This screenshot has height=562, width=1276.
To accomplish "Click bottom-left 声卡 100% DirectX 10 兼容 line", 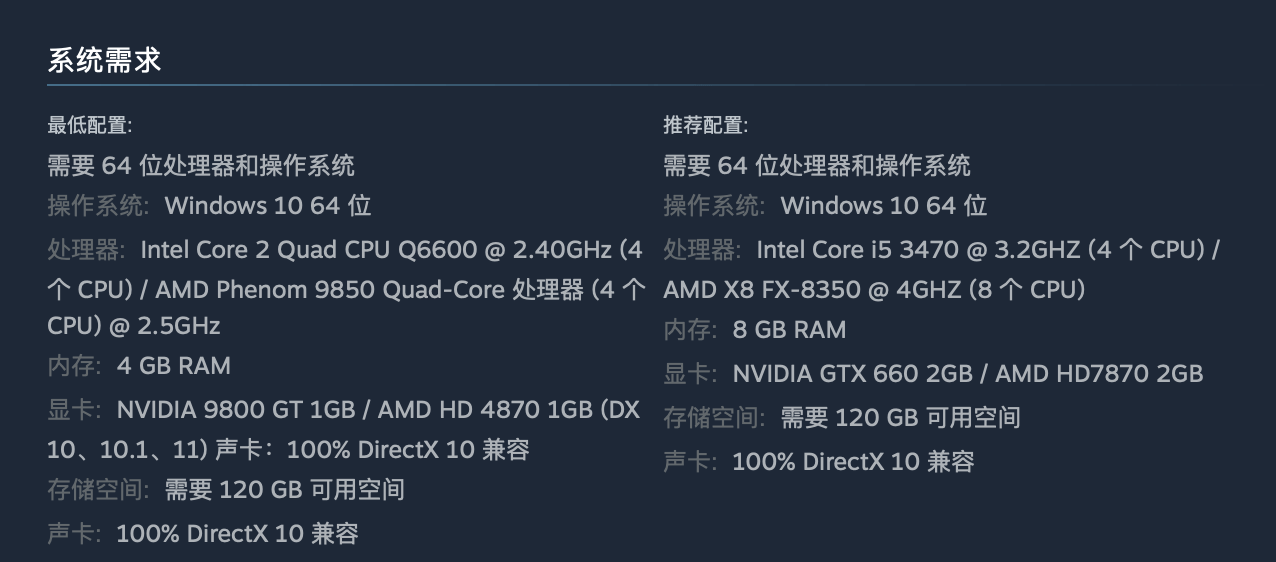I will (x=203, y=534).
